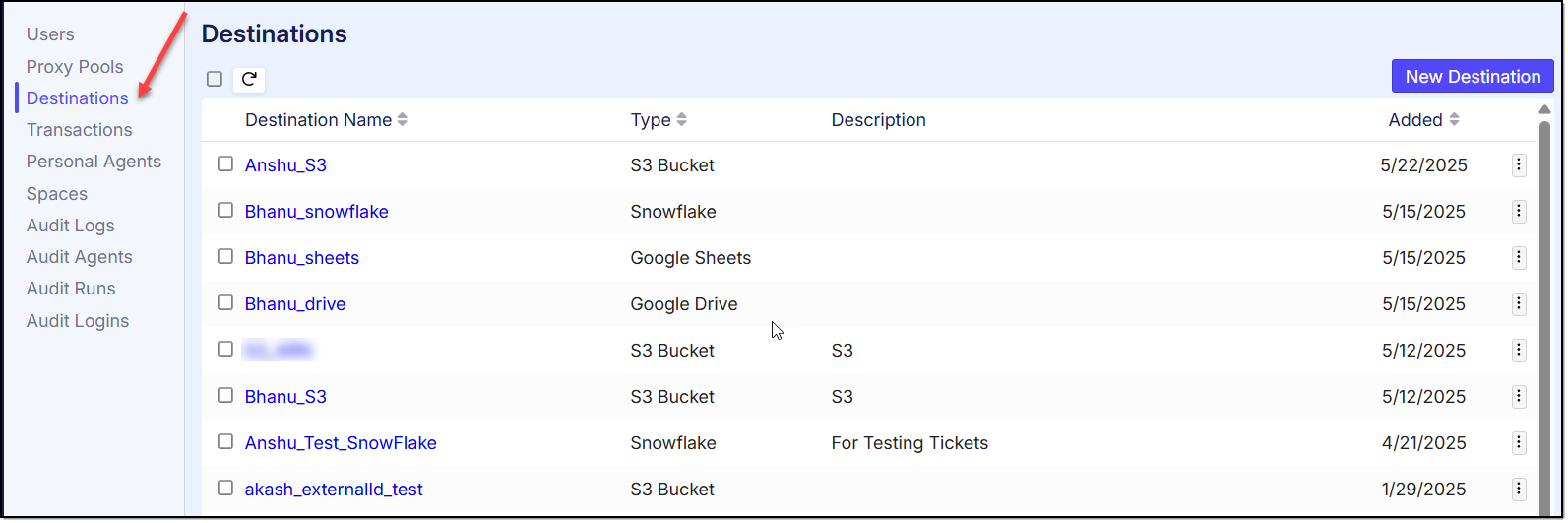This screenshot has height=523, width=1568.
Task: Open the three-dot menu for akash_externalId_test
Action: [x=1518, y=490]
